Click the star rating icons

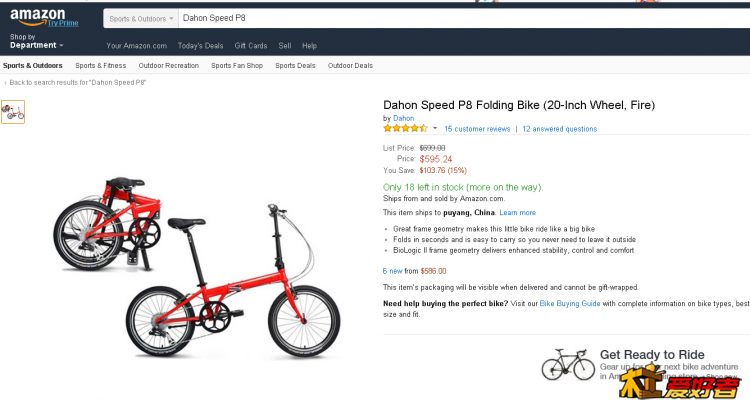click(405, 128)
